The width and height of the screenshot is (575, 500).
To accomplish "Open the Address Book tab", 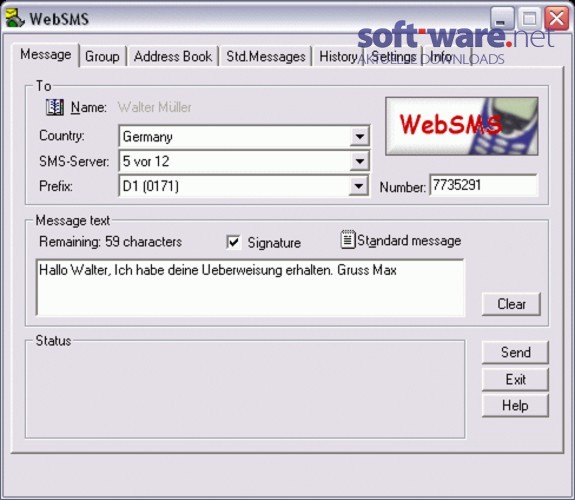I will pos(173,56).
